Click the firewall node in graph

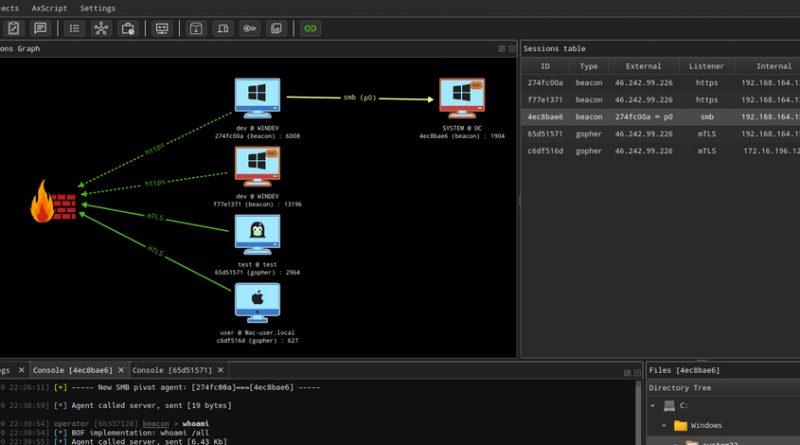54,202
